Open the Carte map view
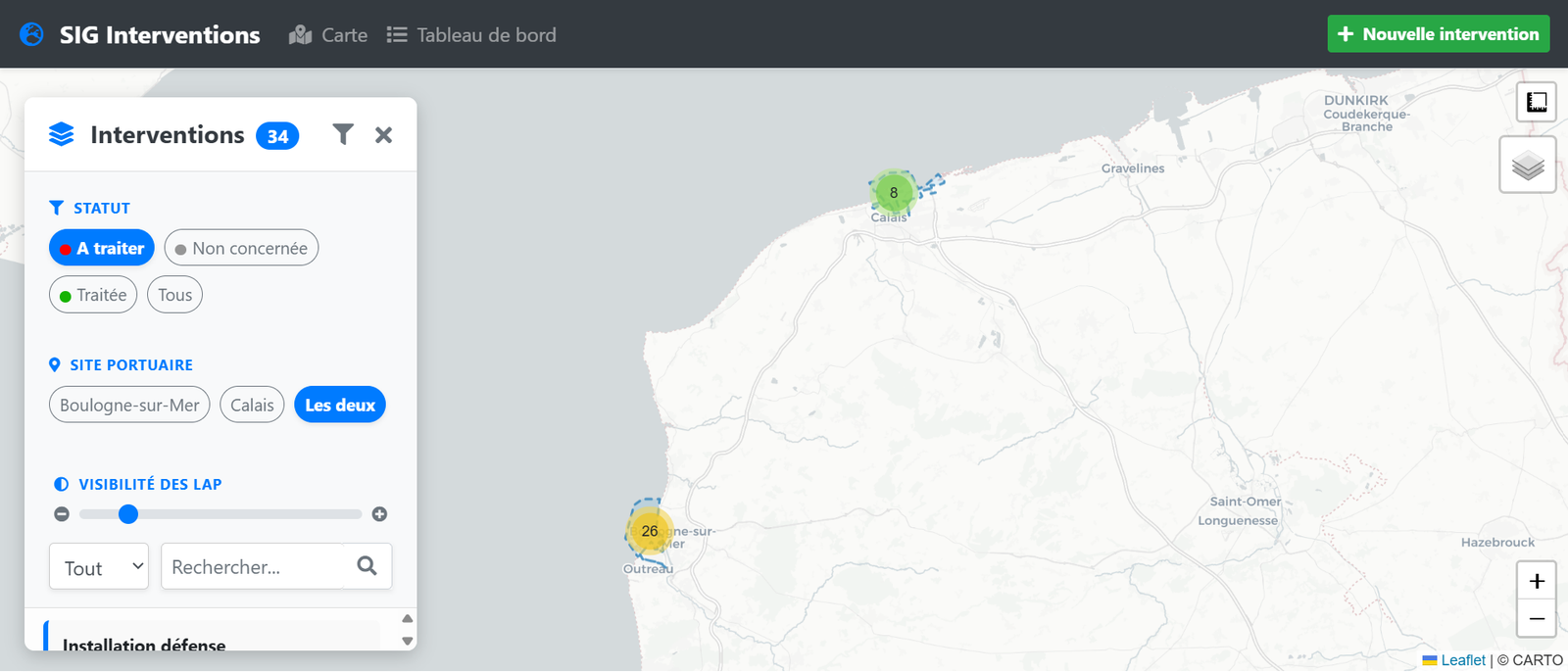 click(x=328, y=35)
